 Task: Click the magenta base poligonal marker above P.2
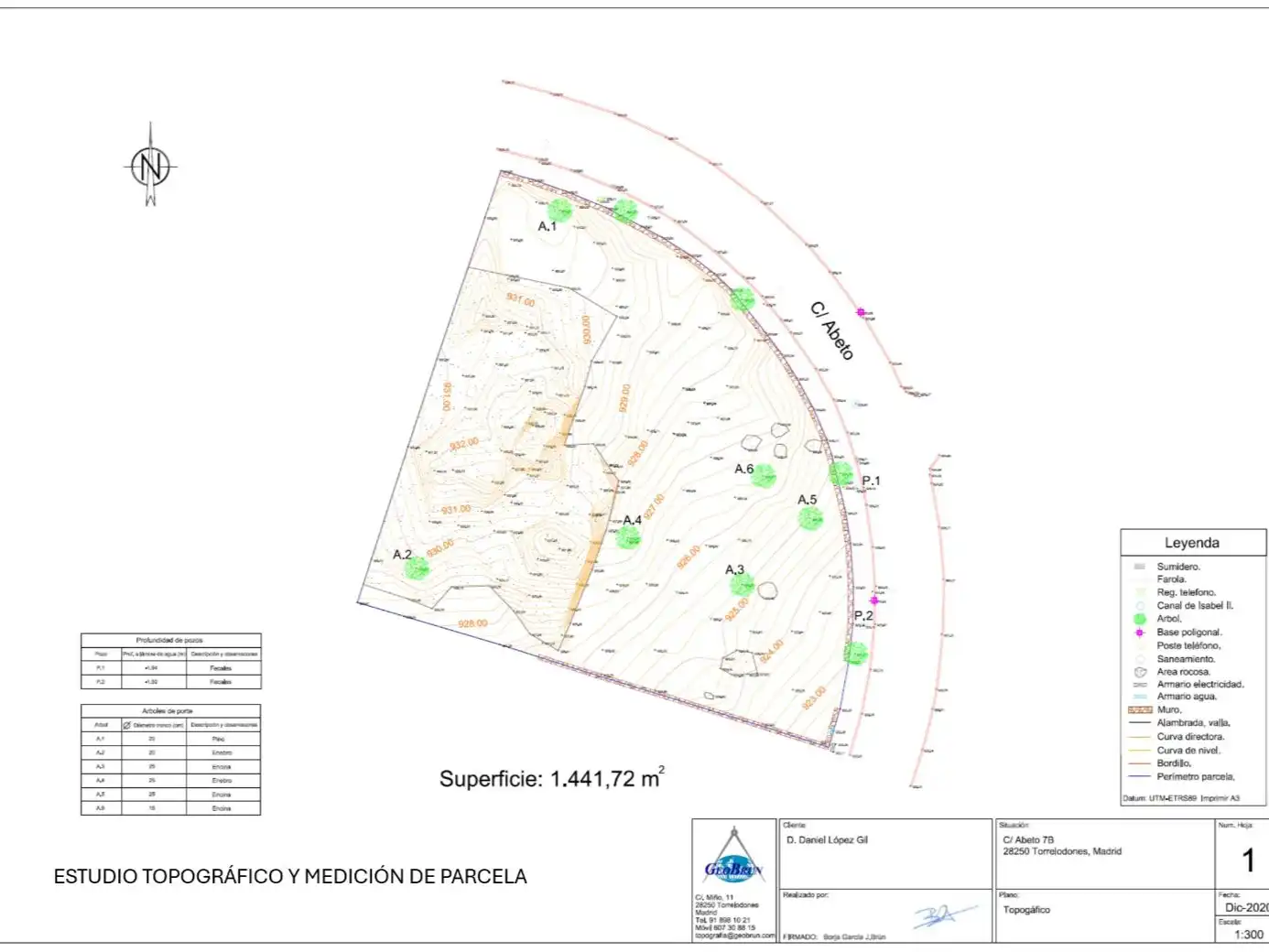[x=873, y=600]
